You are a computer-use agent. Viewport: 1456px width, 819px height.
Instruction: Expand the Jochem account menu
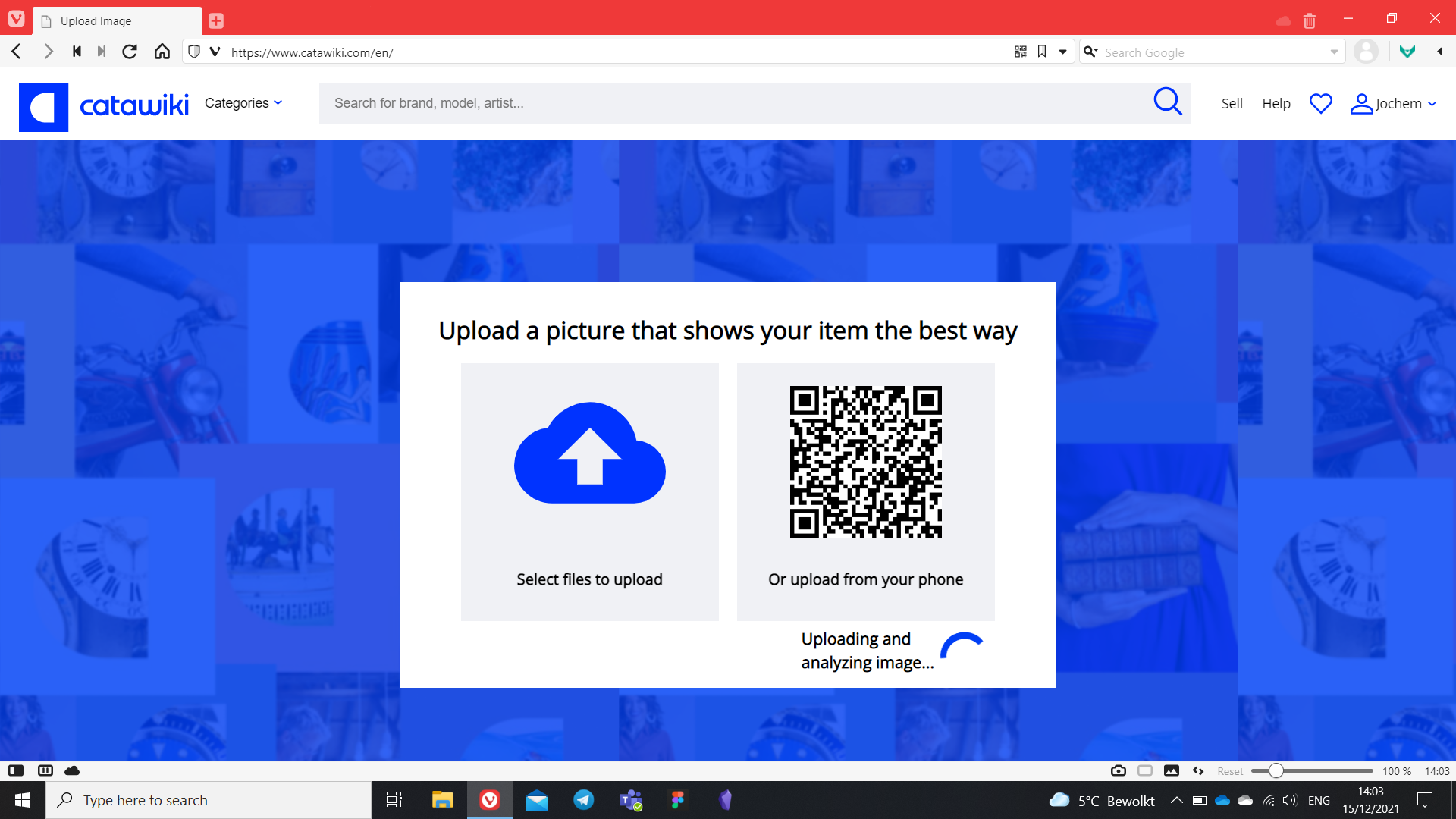(1394, 104)
